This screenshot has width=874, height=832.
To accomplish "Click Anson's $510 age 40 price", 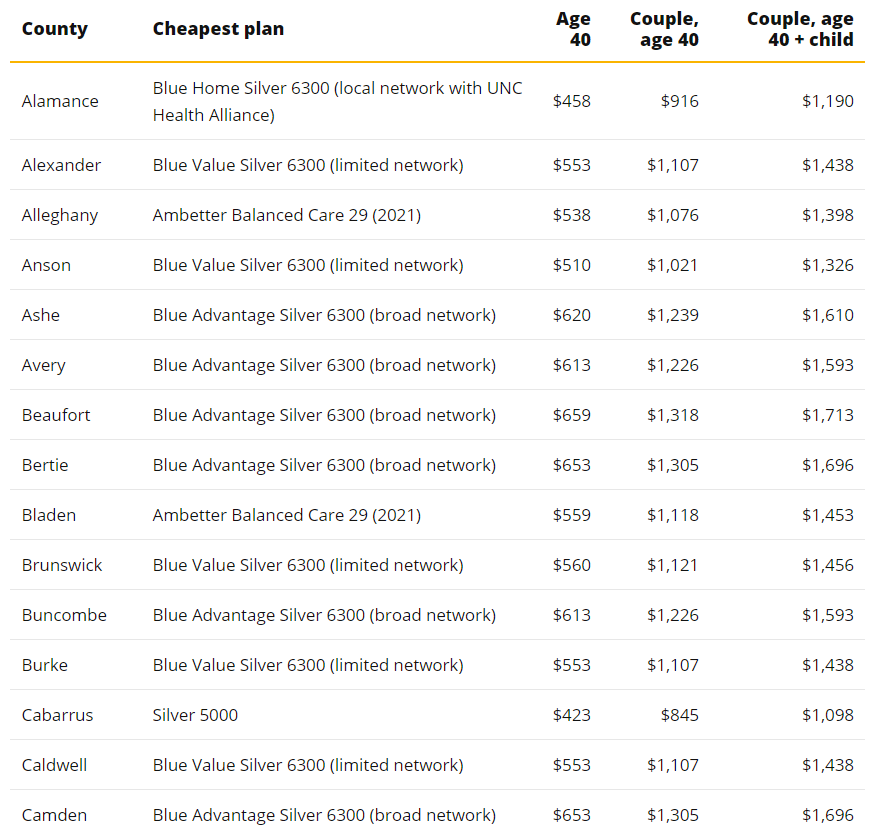I will tap(571, 265).
